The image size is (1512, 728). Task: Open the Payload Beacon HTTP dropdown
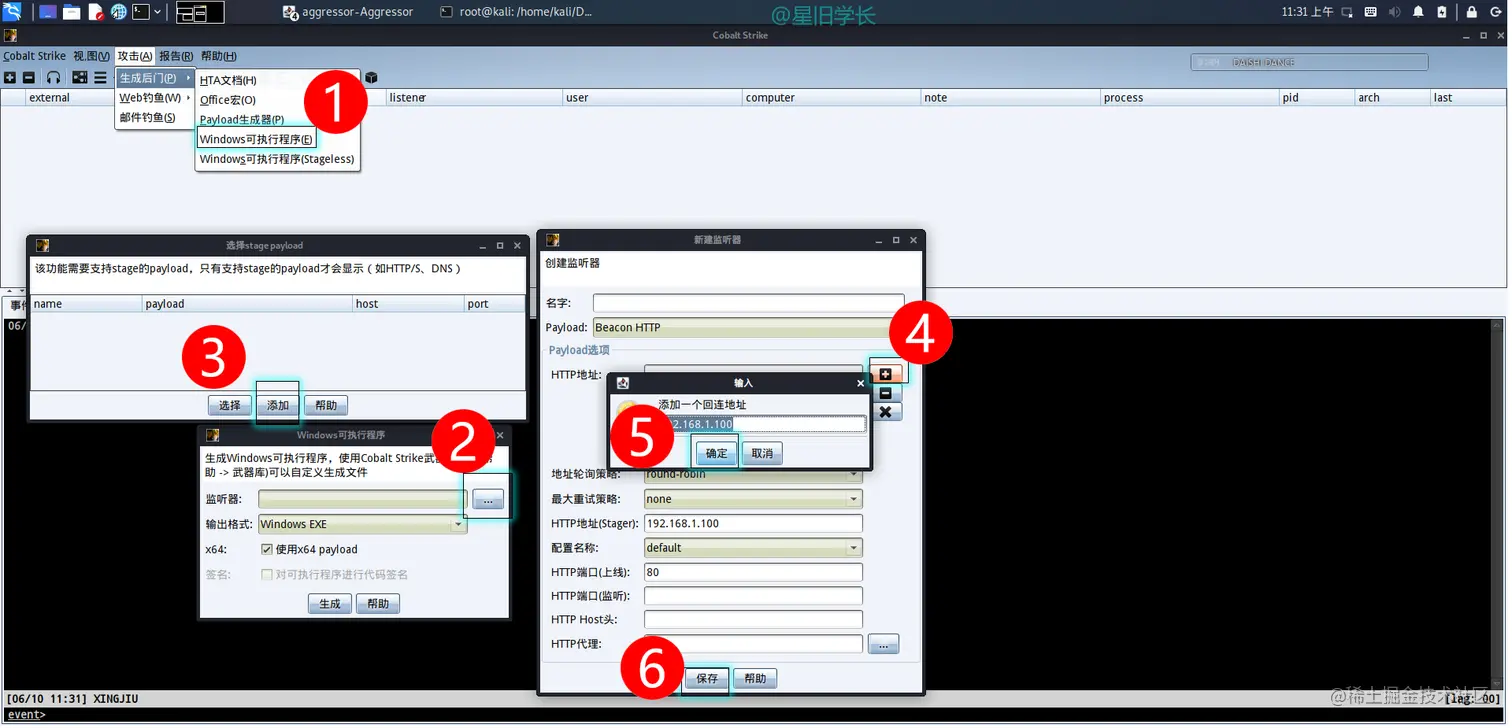point(746,327)
